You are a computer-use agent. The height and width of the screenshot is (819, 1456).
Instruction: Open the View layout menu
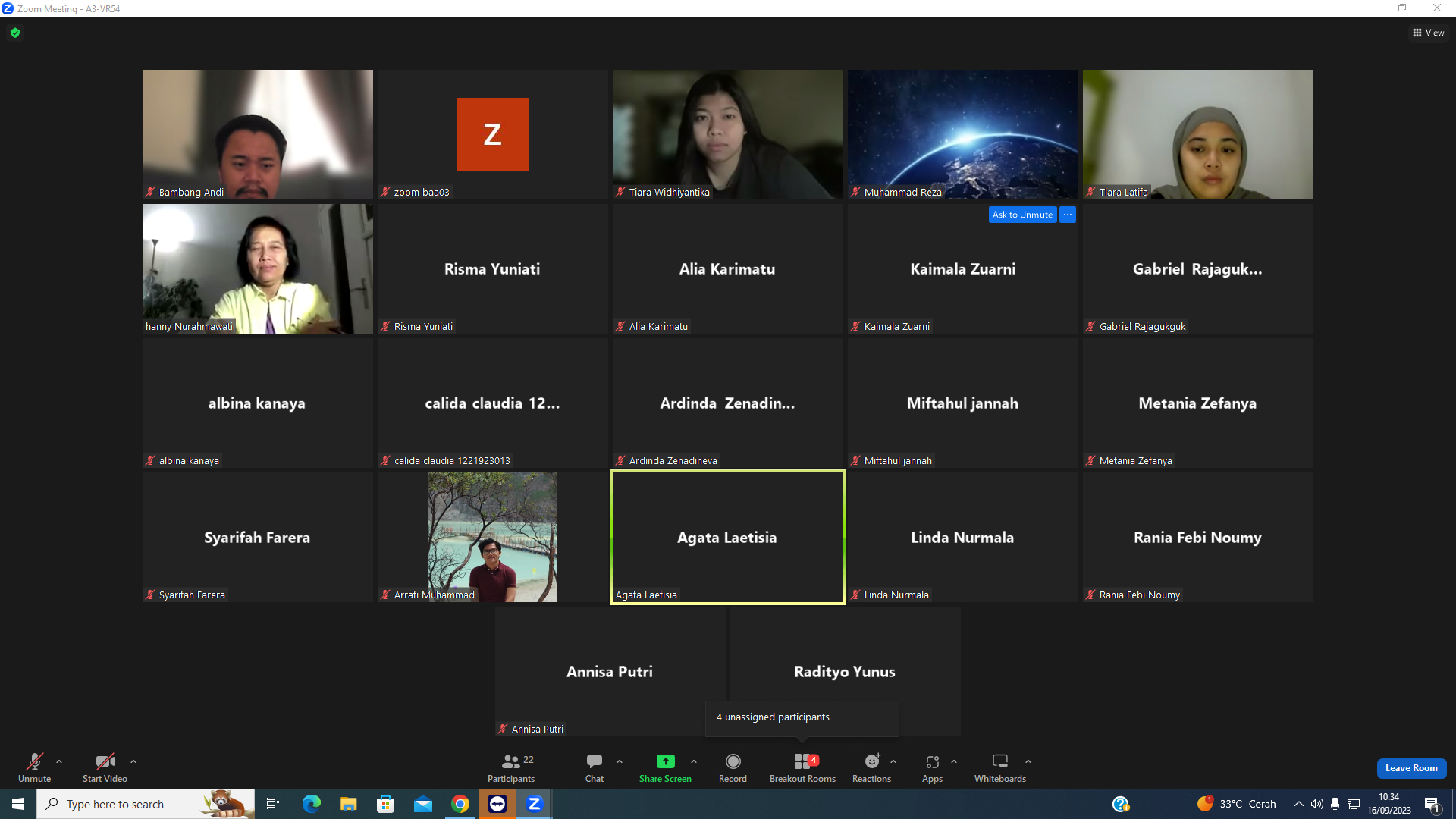(1428, 33)
